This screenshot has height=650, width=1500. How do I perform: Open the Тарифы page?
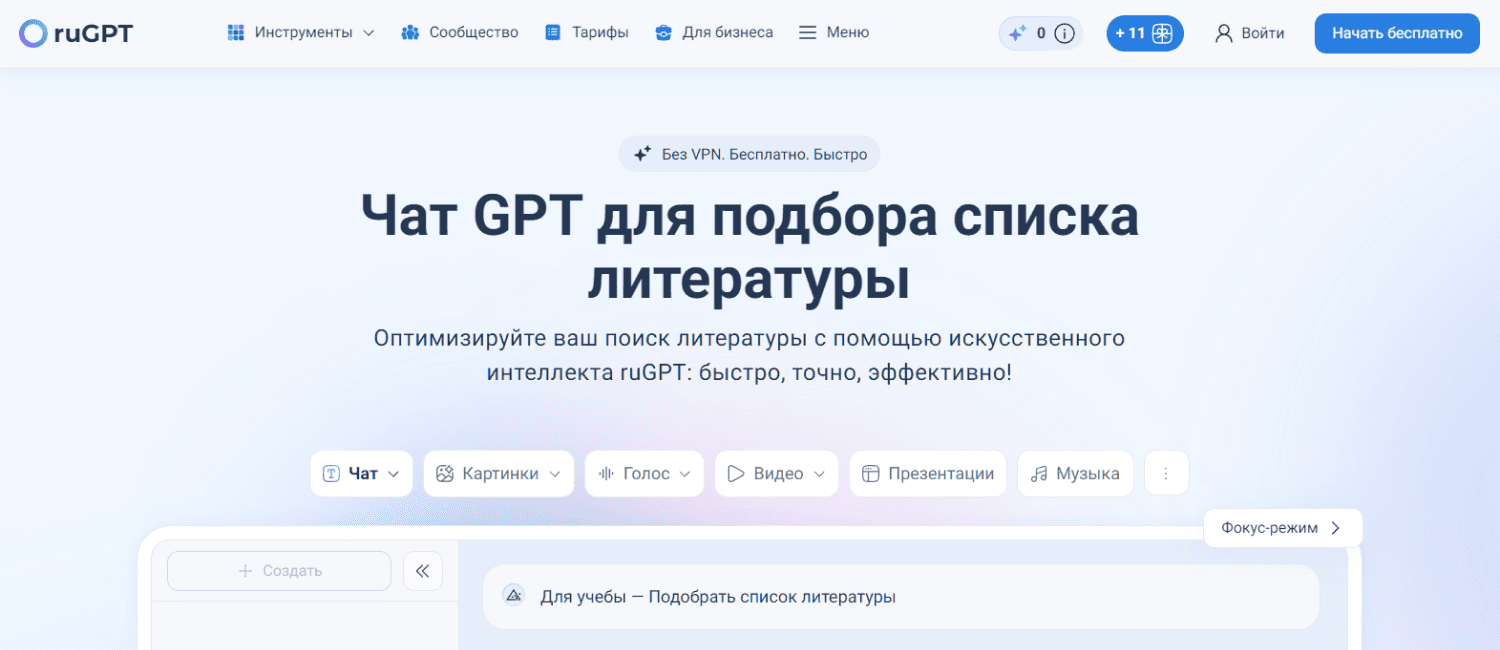click(x=587, y=33)
